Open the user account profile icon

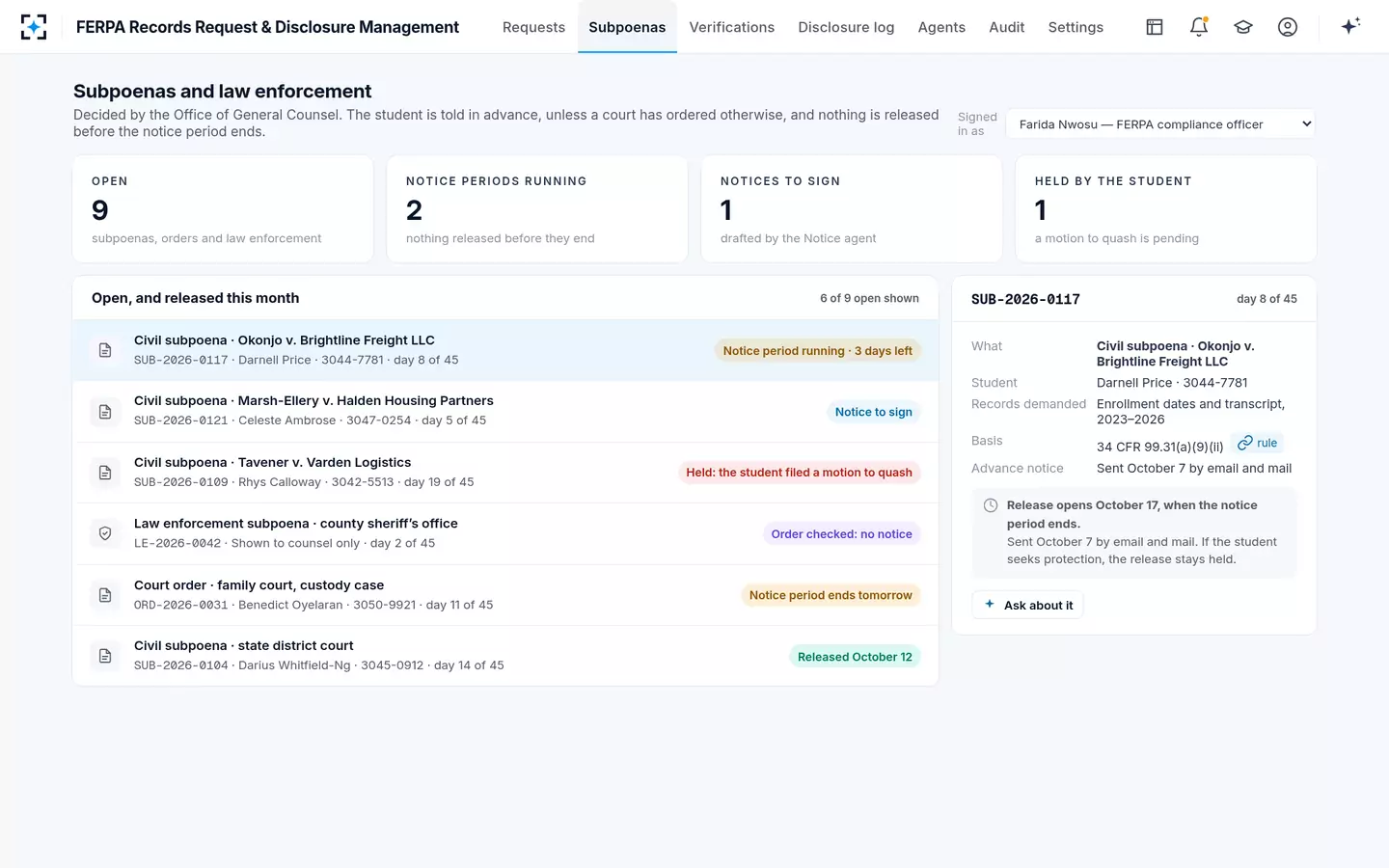point(1288,27)
